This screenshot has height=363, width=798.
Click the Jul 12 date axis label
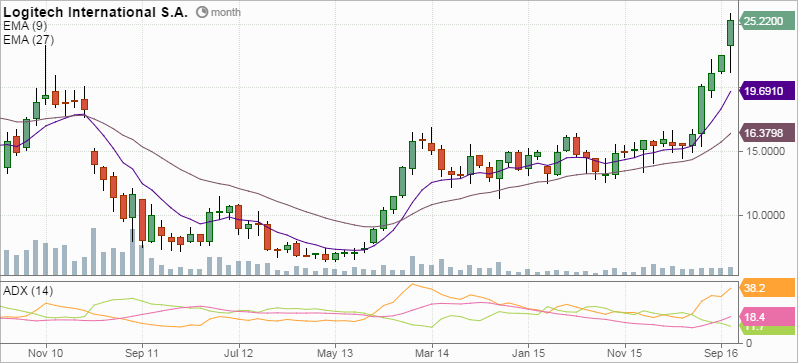pyautogui.click(x=239, y=352)
